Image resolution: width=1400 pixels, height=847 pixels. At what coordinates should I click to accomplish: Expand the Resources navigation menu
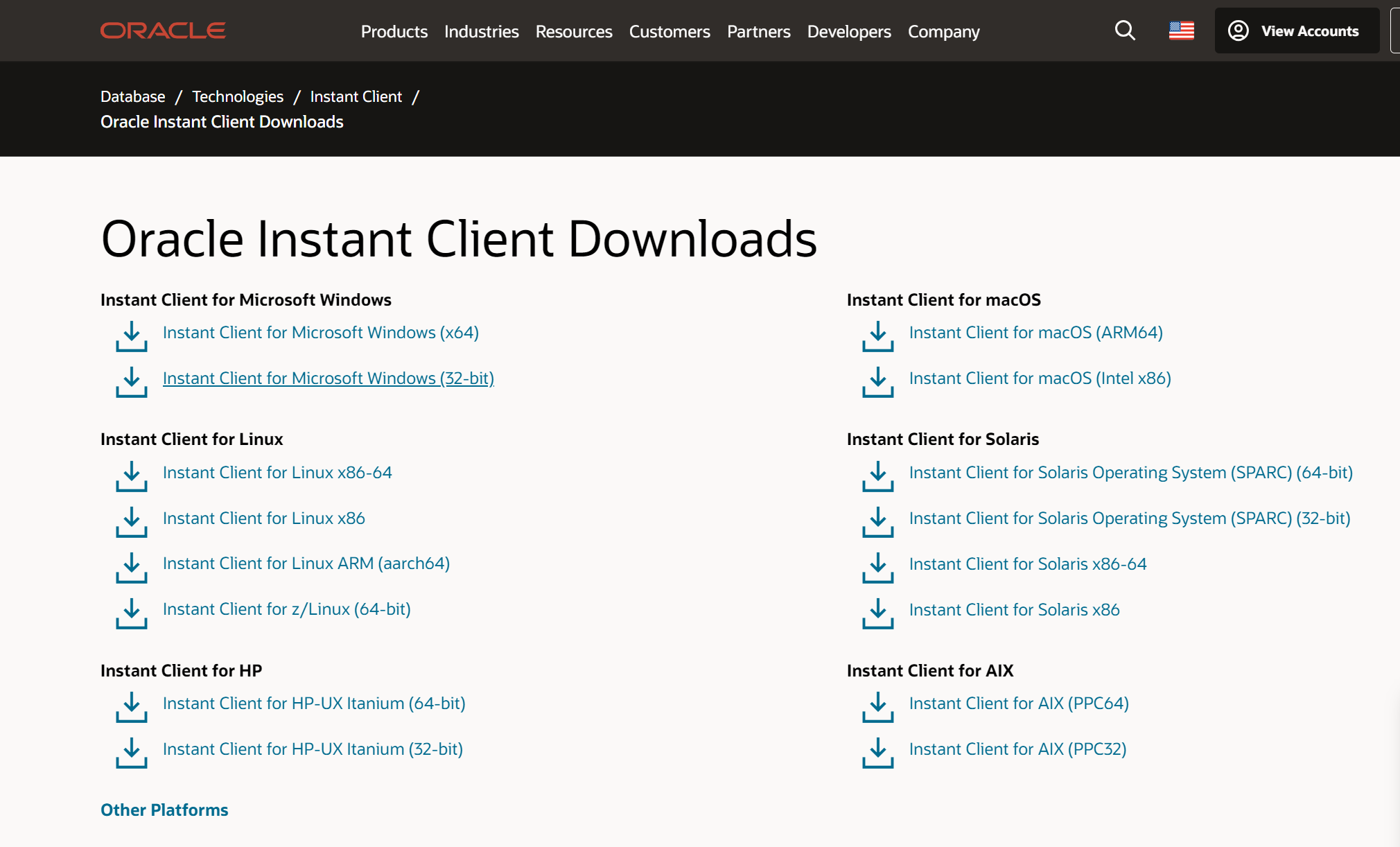(x=574, y=32)
